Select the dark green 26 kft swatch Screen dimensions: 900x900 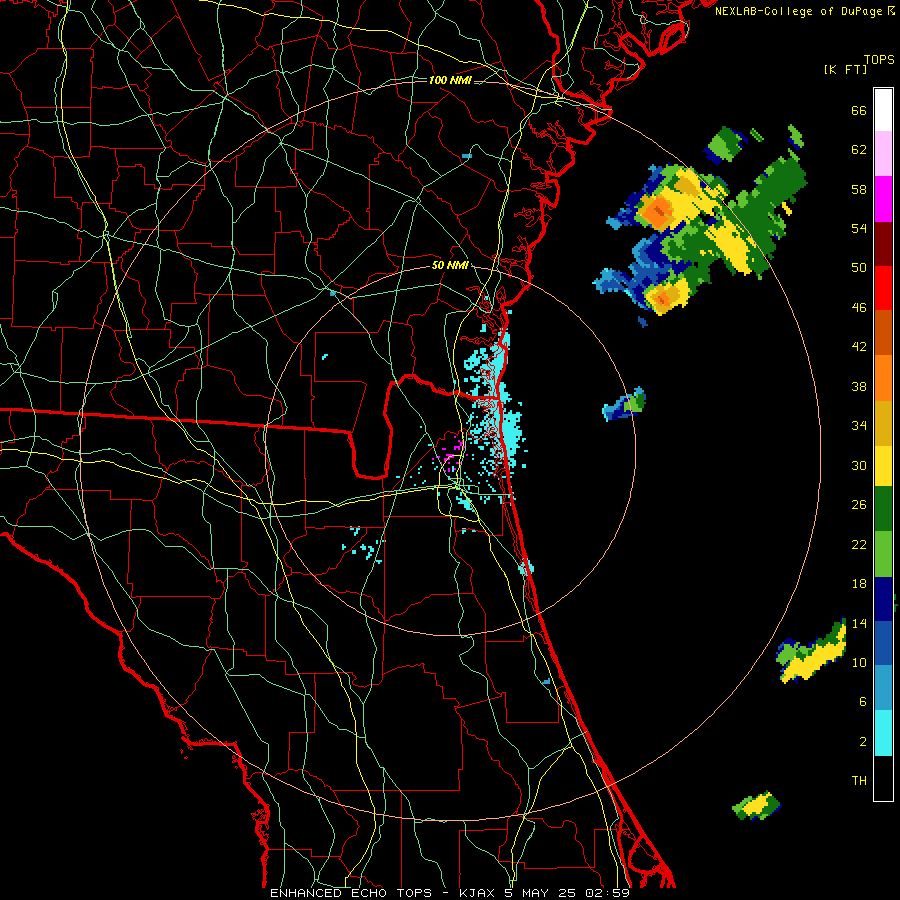883,509
